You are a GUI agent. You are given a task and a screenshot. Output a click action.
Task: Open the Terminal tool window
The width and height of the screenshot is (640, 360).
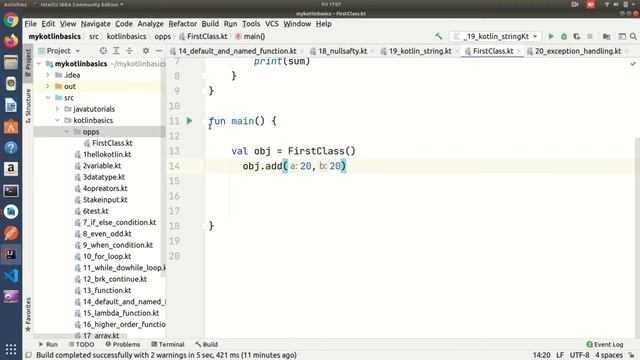pyautogui.click(x=168, y=344)
